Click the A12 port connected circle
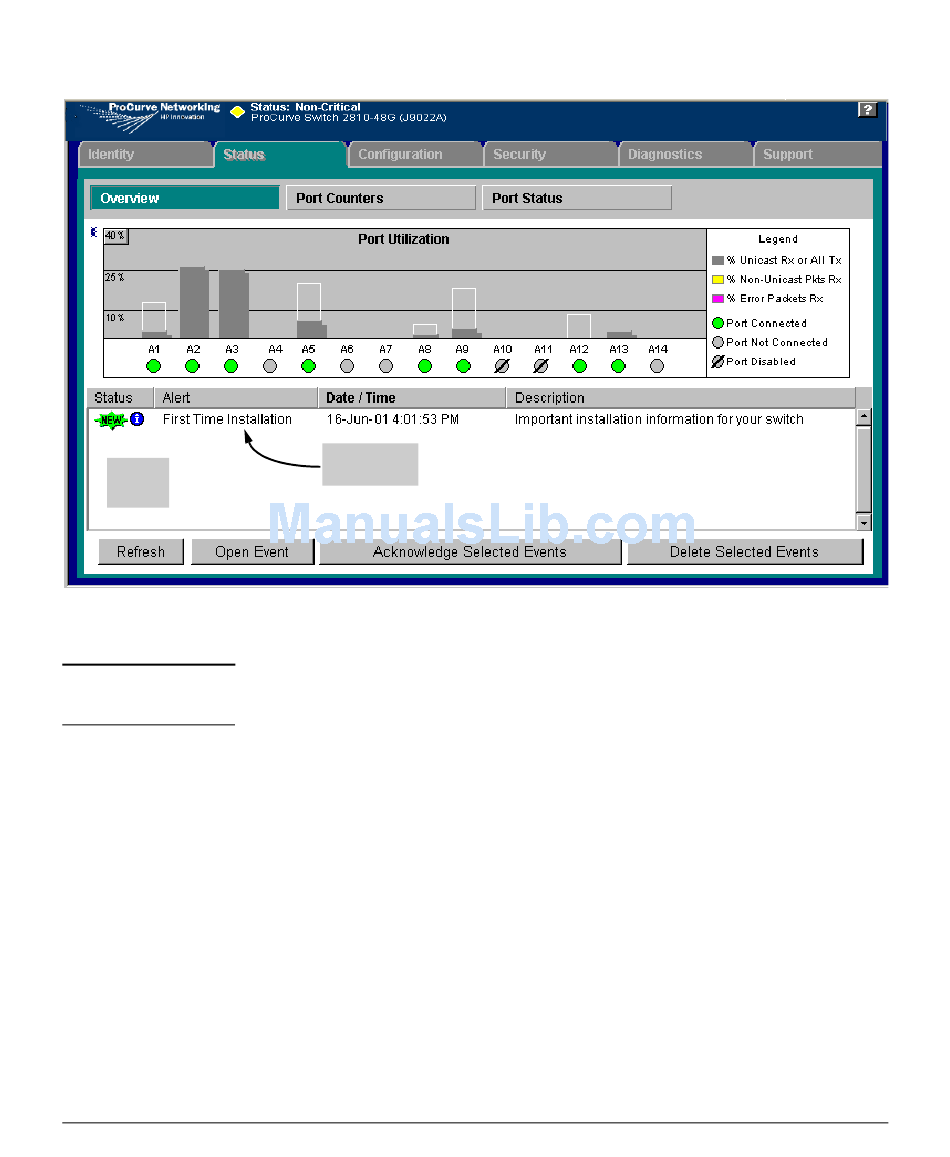950x1157 pixels. click(579, 366)
